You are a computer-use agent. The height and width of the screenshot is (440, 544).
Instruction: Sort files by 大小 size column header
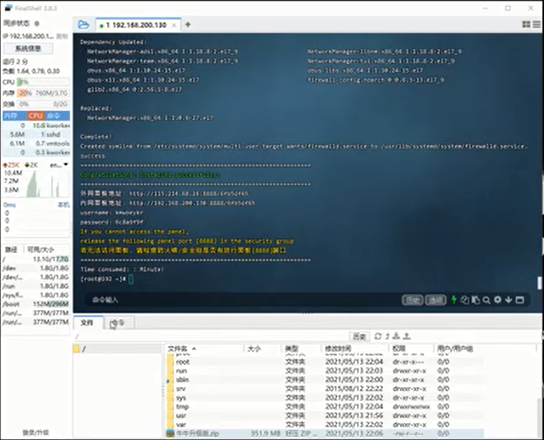point(263,348)
